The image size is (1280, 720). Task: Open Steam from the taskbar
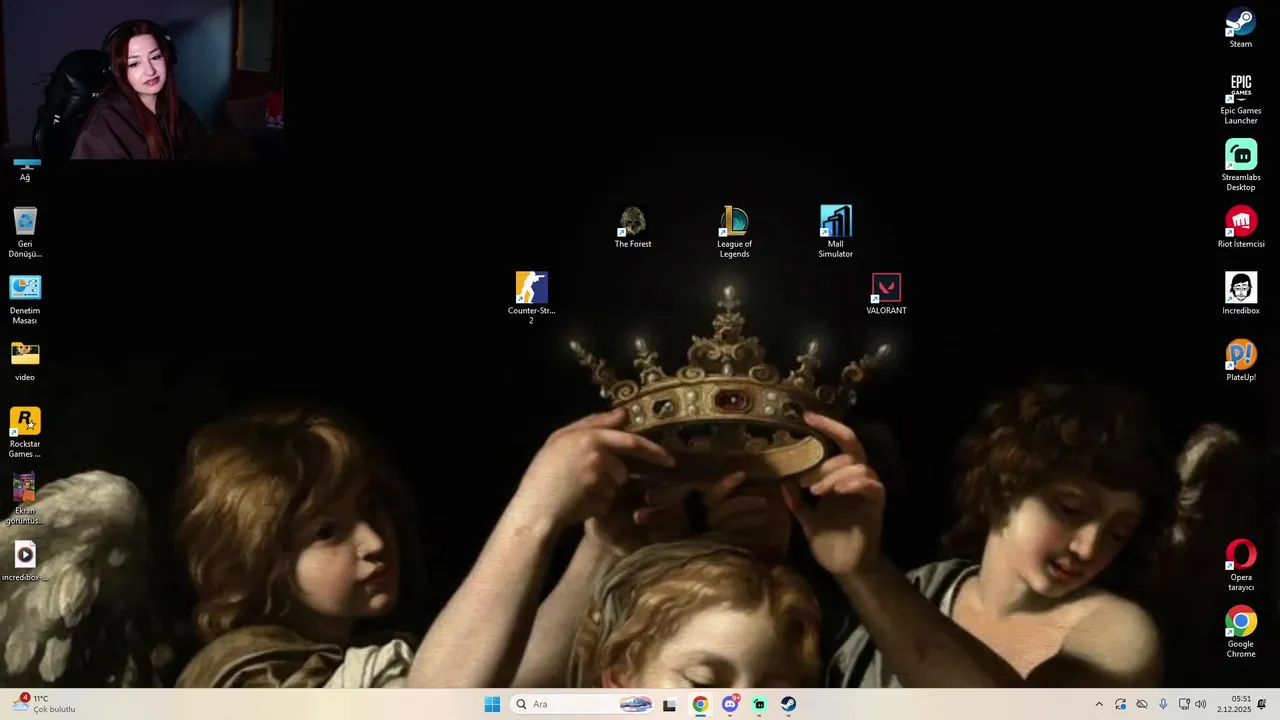pos(789,704)
